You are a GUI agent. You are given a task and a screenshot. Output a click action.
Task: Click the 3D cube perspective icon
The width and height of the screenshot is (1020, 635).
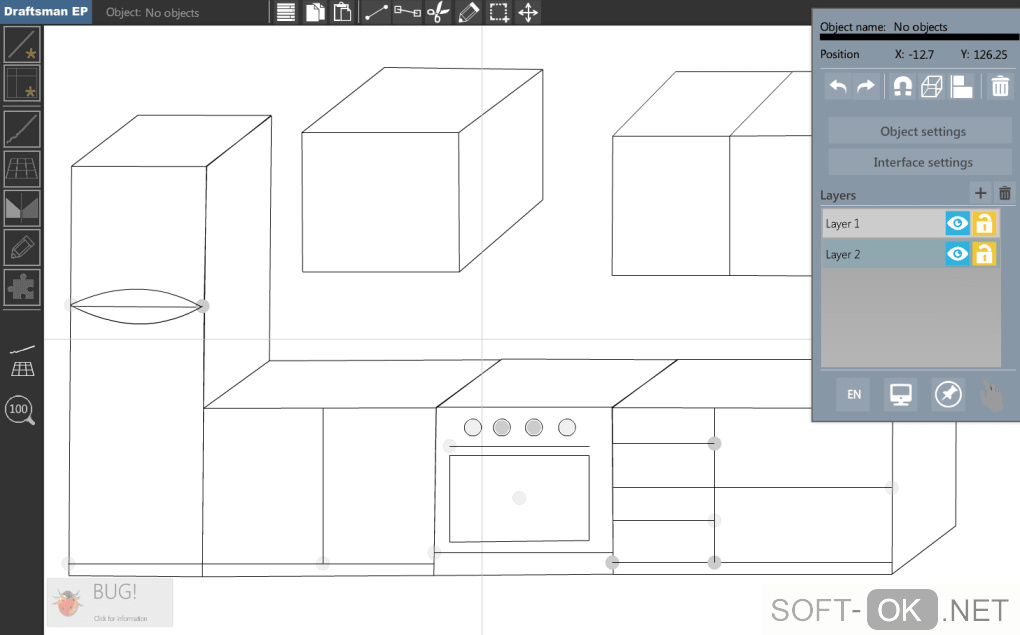pos(932,87)
